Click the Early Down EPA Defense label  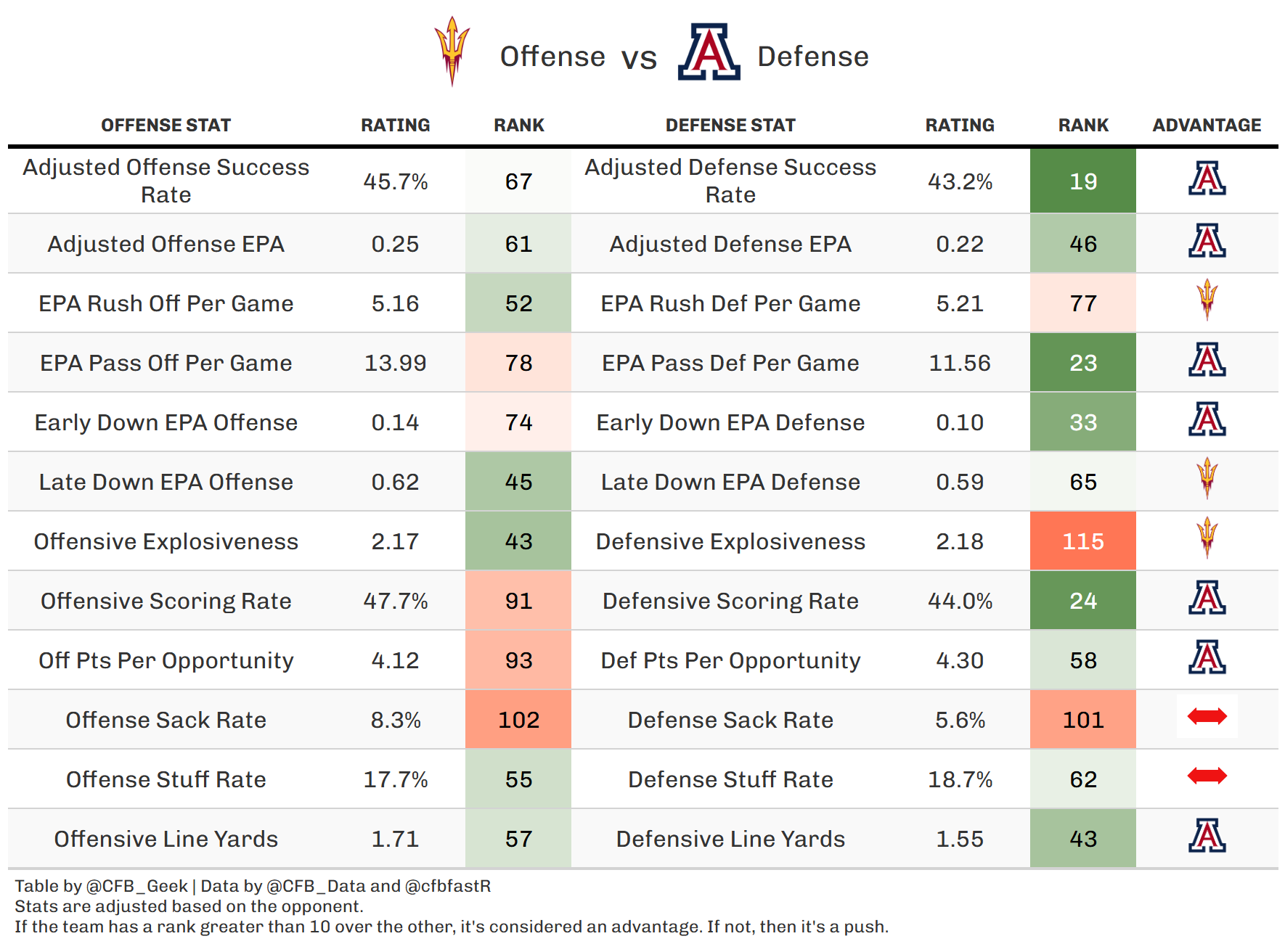[x=730, y=422]
